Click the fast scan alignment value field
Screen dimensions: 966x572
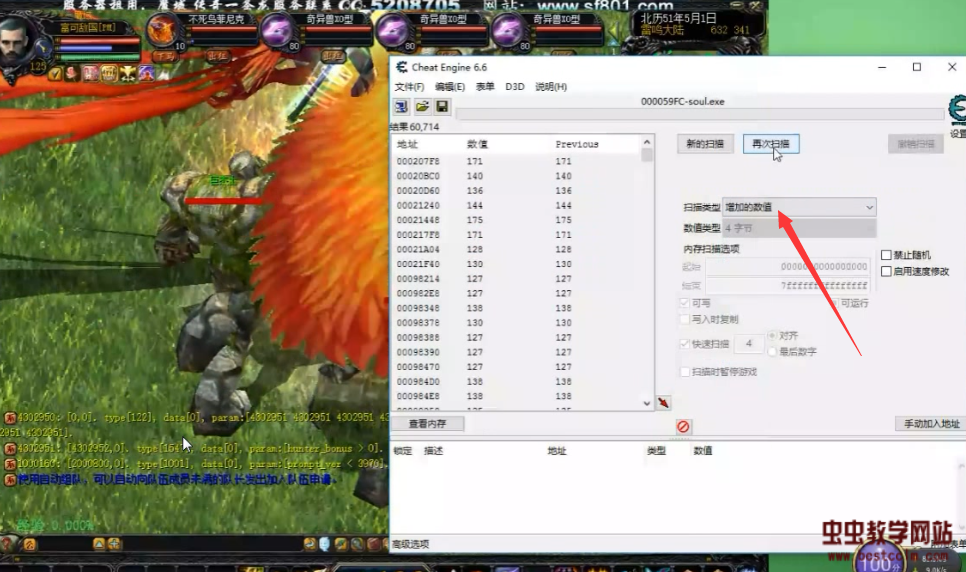(749, 344)
